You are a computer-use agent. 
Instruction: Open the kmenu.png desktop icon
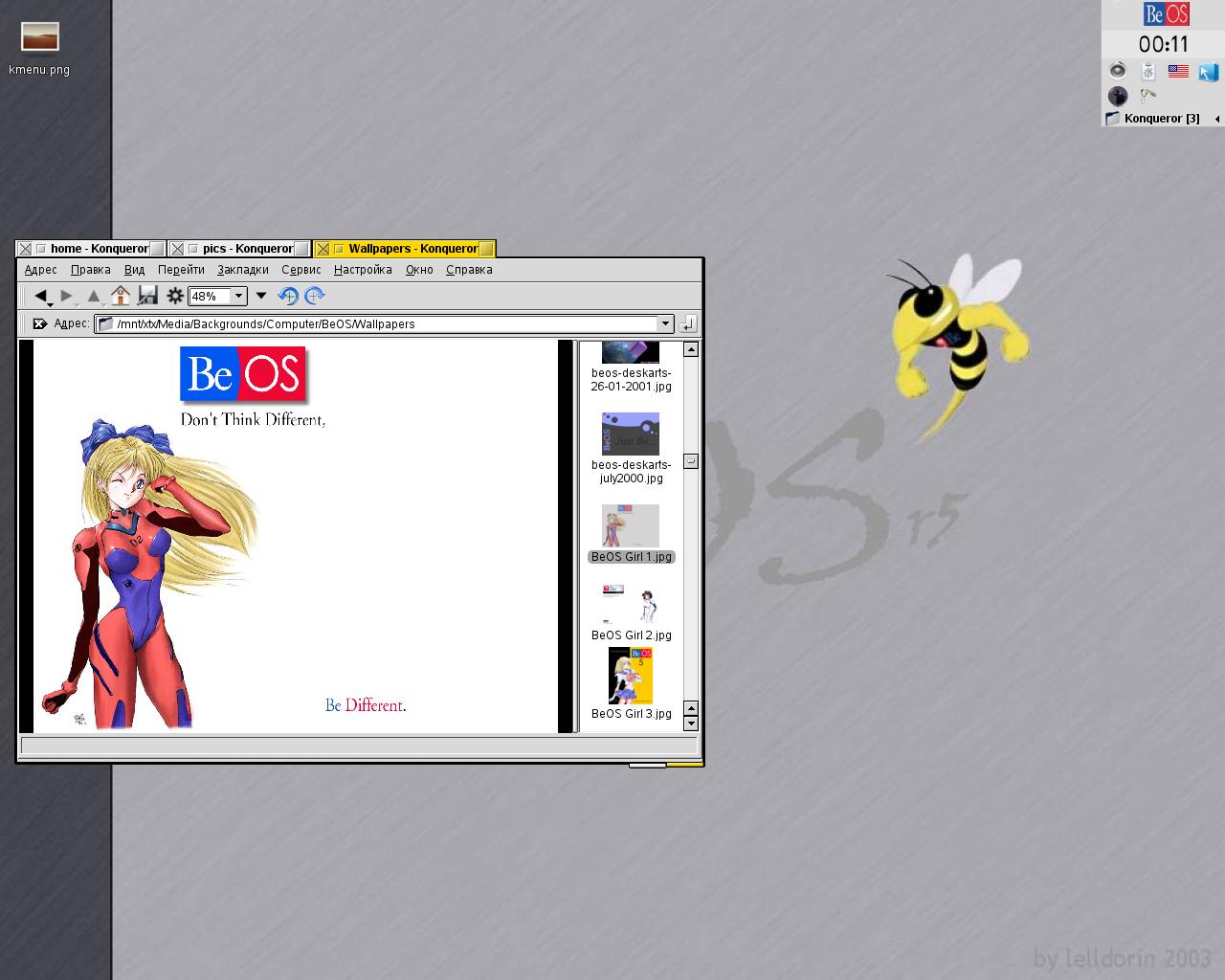[39, 48]
